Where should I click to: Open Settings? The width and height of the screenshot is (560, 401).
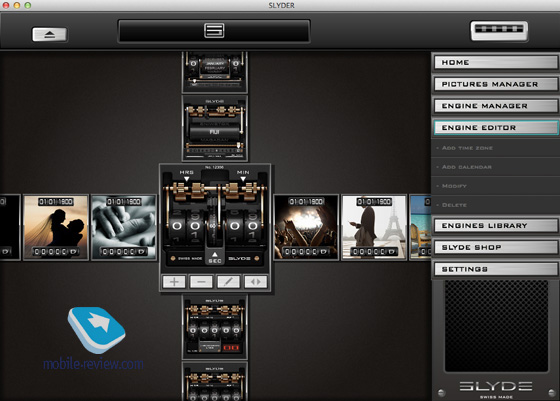pyautogui.click(x=496, y=269)
